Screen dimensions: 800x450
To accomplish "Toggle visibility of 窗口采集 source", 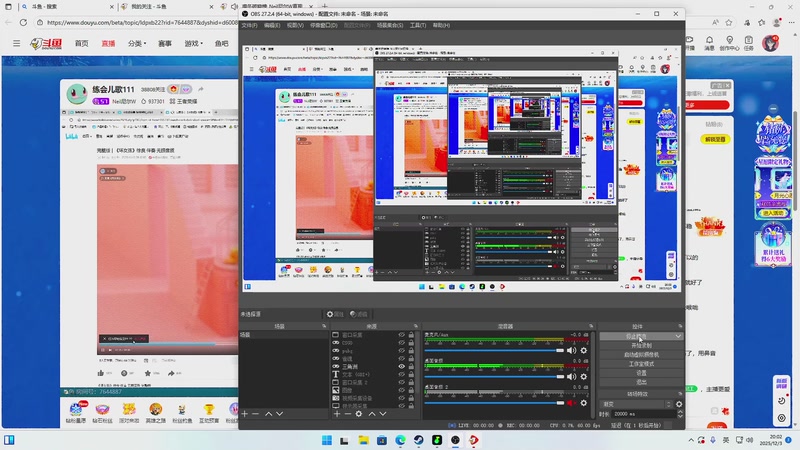I will pos(402,335).
